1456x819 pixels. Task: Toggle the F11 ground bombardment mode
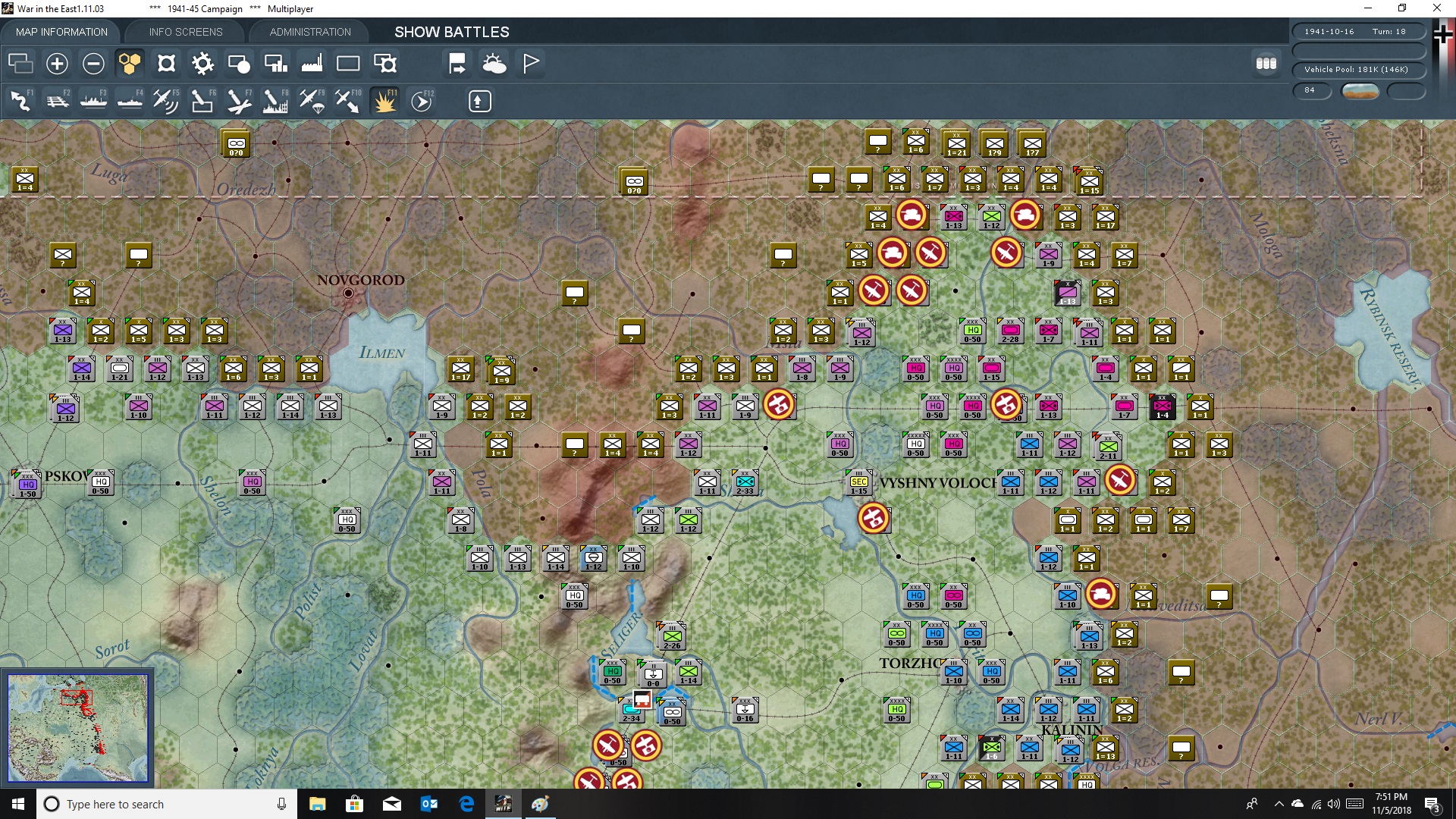click(x=384, y=101)
